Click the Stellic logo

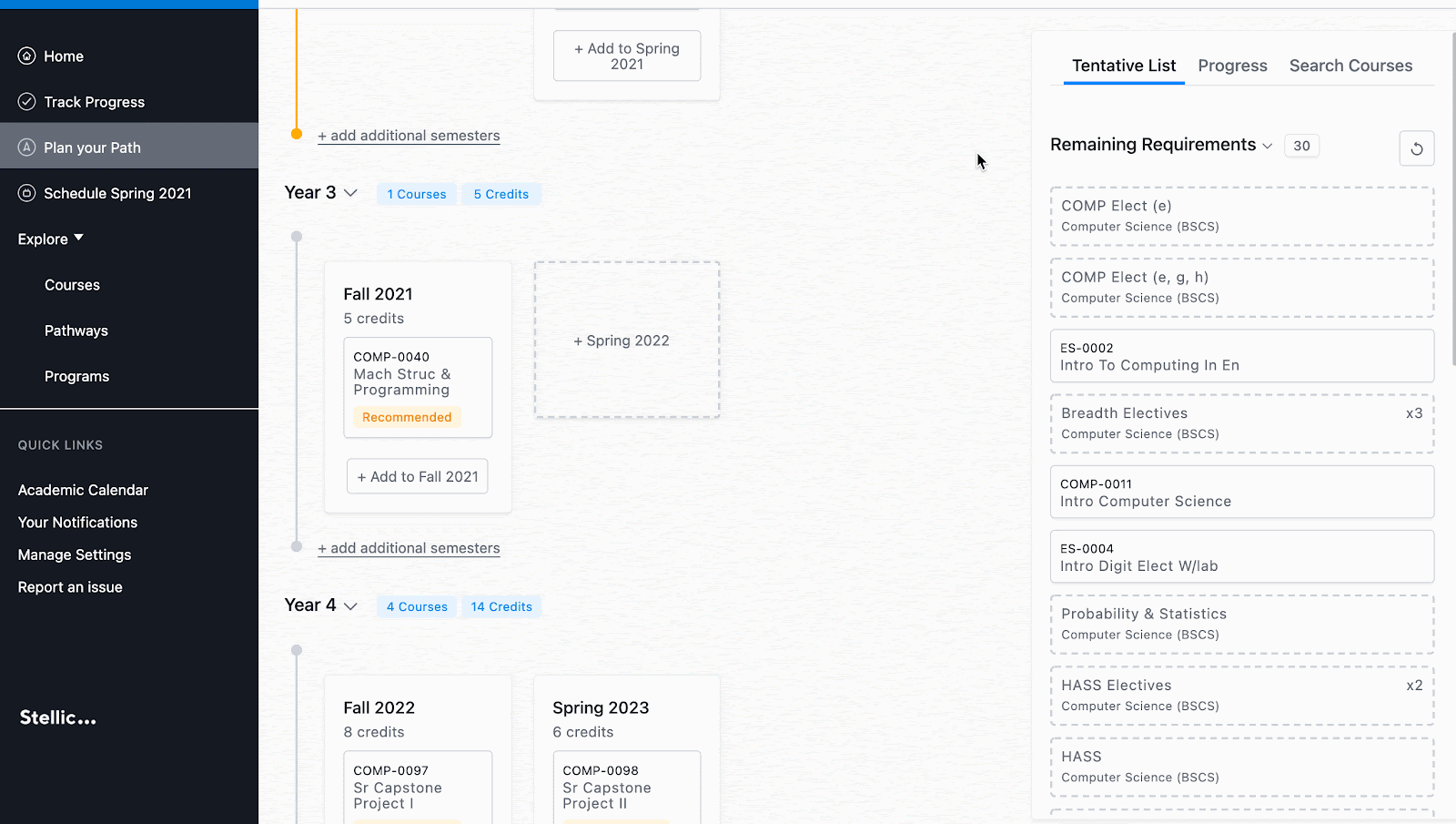[x=58, y=717]
